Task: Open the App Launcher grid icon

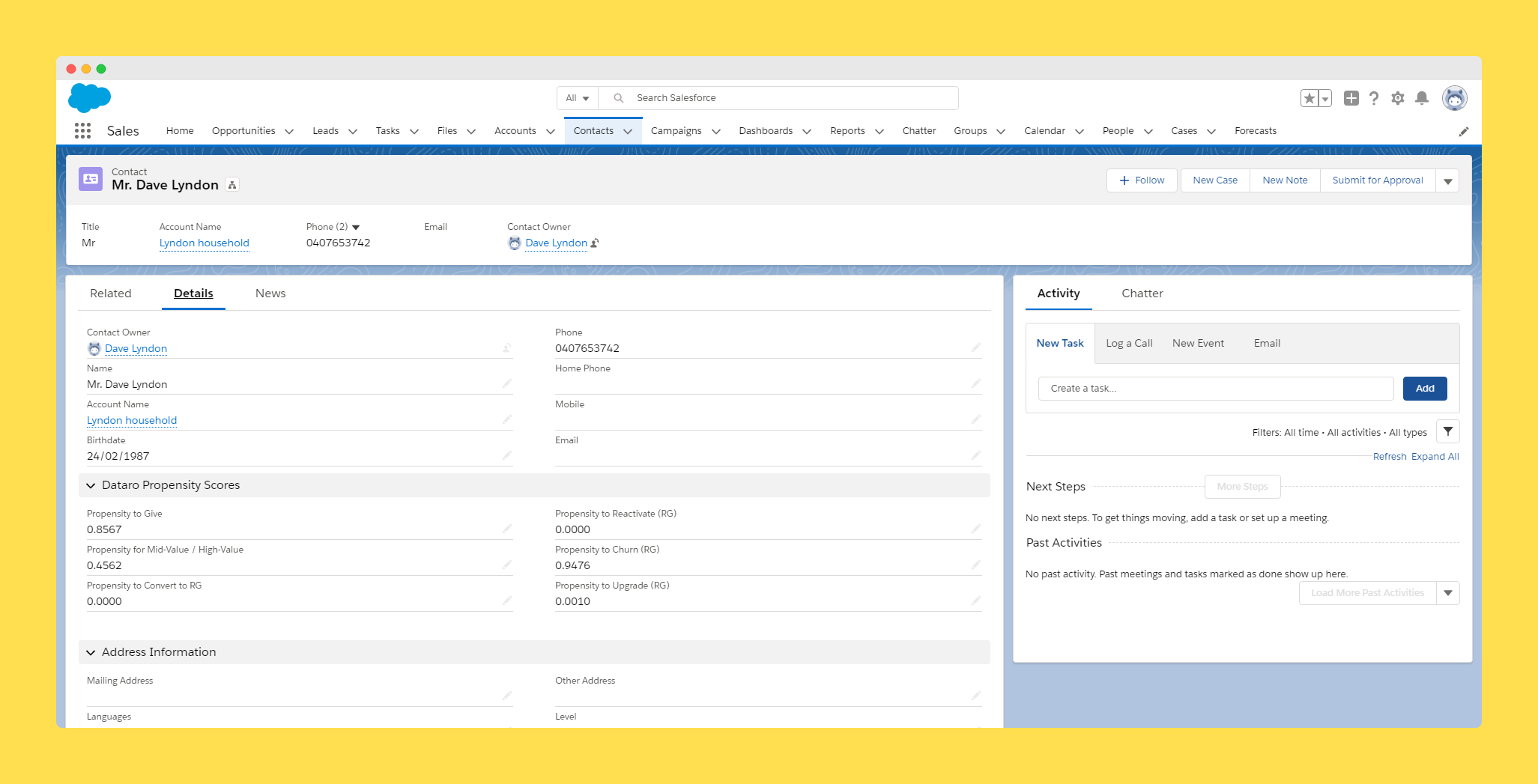Action: (x=82, y=131)
